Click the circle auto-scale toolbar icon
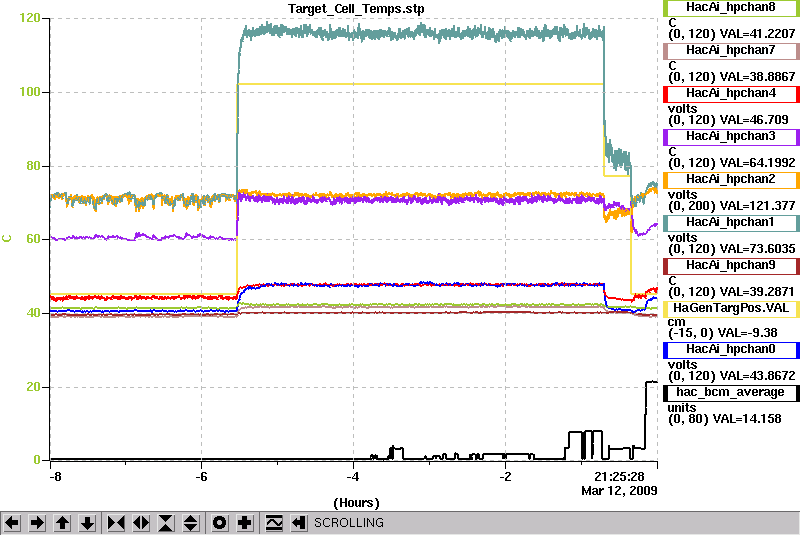This screenshot has width=800, height=535. [x=220, y=523]
